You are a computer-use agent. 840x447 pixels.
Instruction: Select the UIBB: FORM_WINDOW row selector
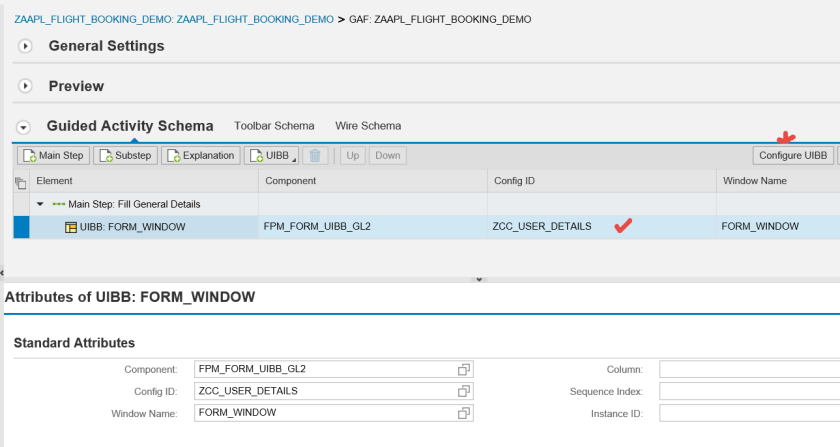20,227
